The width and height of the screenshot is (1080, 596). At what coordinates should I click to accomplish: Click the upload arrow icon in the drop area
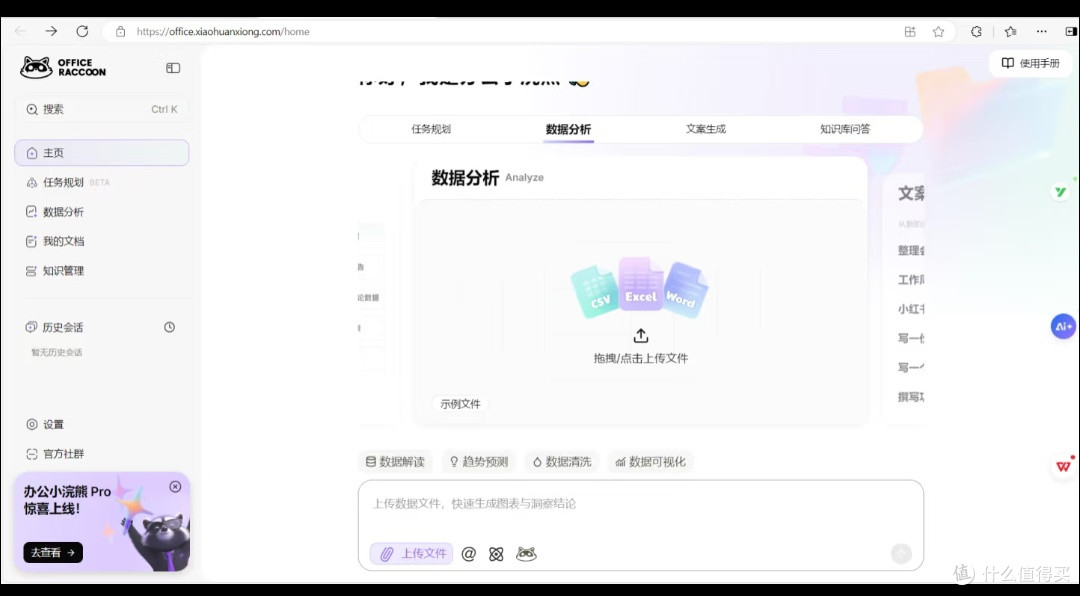click(641, 336)
